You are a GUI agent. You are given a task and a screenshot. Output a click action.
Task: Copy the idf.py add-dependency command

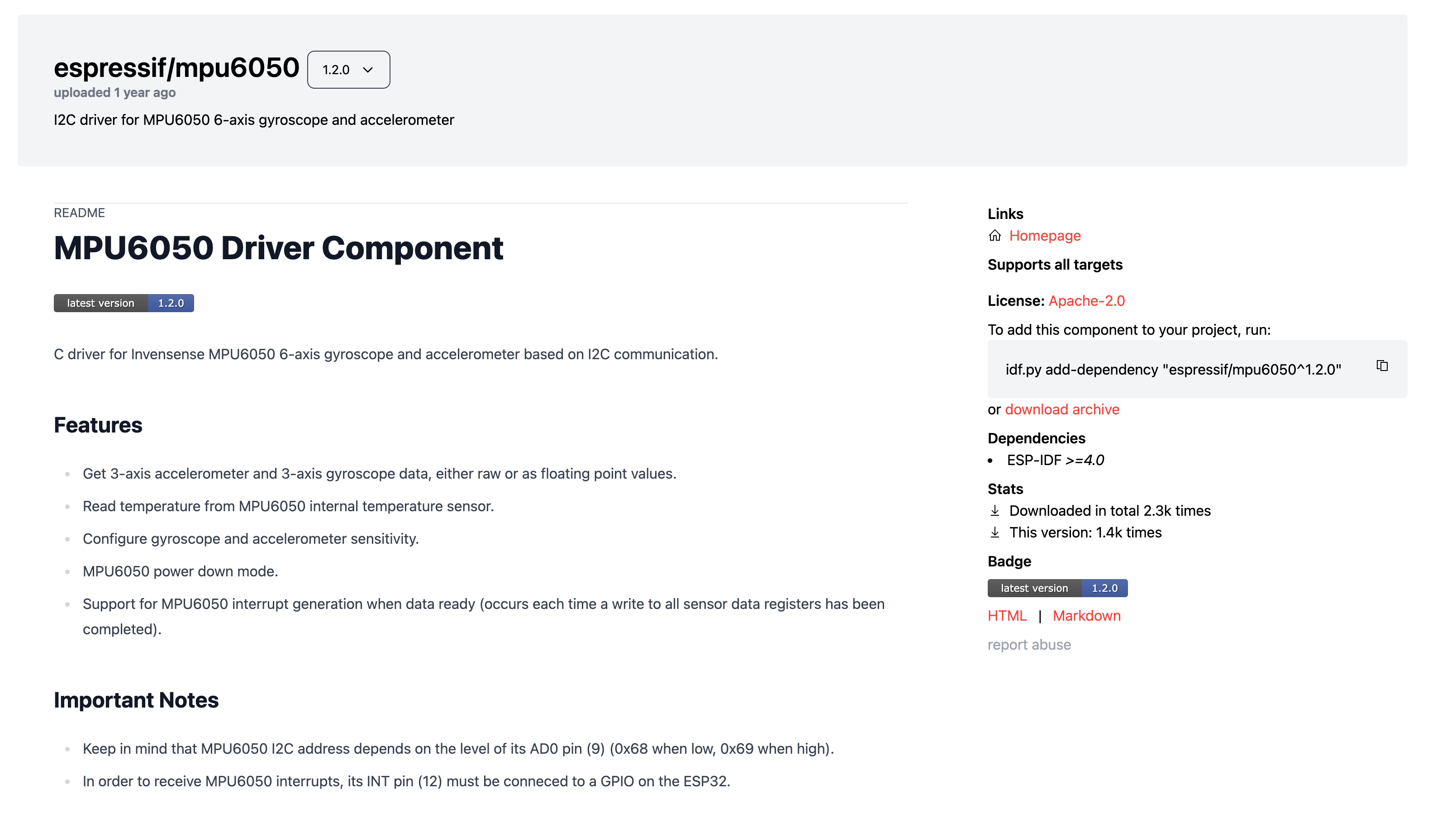(1382, 366)
